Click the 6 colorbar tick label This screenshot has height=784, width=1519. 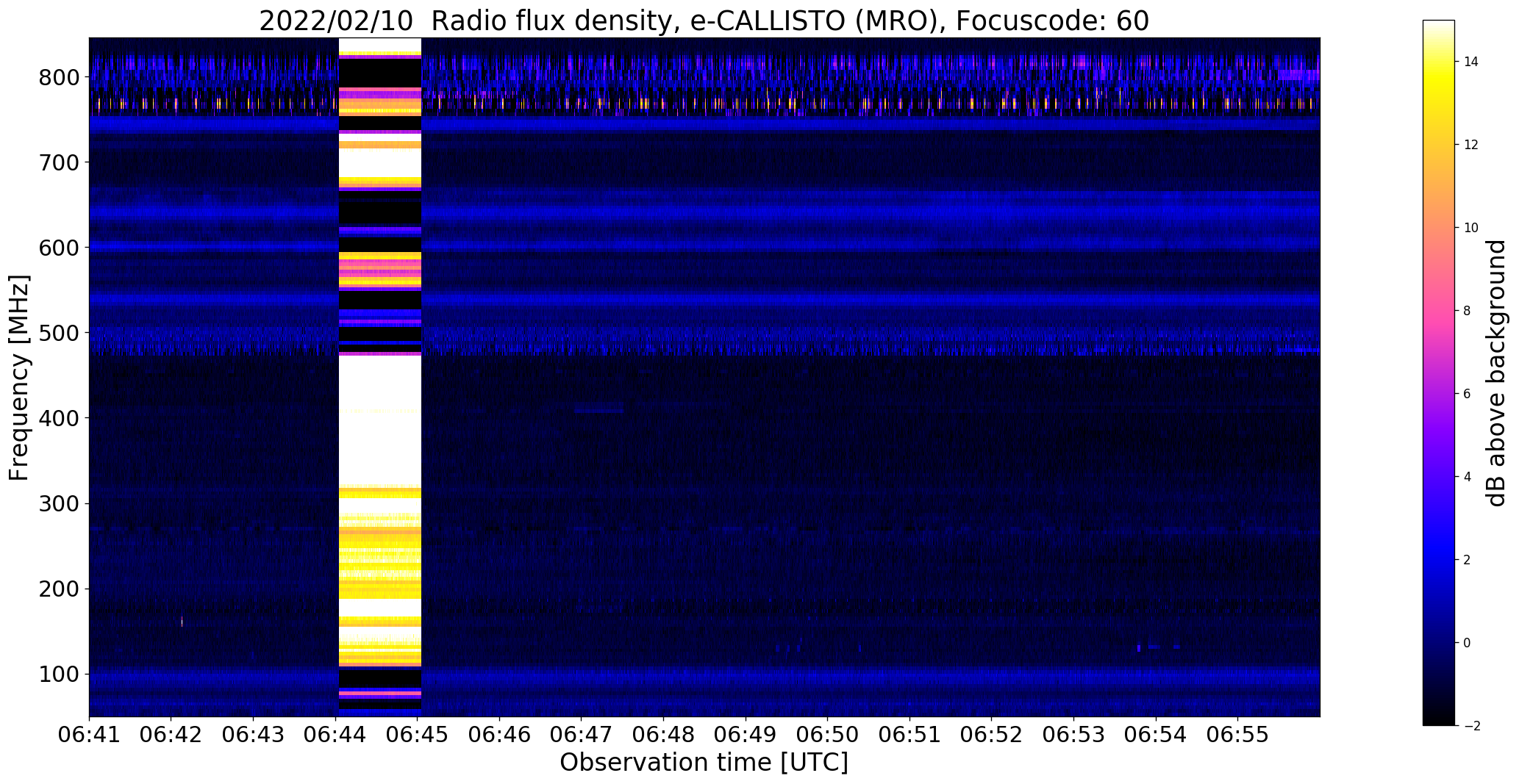coord(1467,394)
